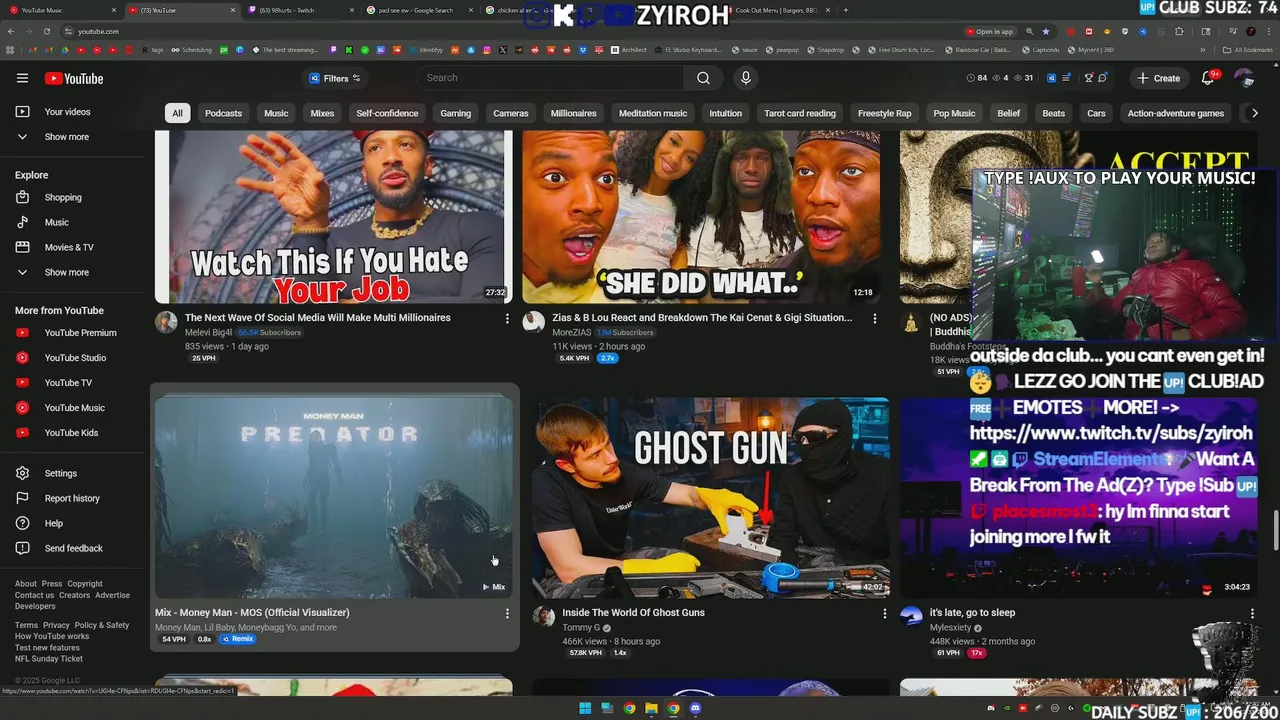This screenshot has width=1280, height=720.
Task: Play the Ghost Gun video thumbnail
Action: 711,497
